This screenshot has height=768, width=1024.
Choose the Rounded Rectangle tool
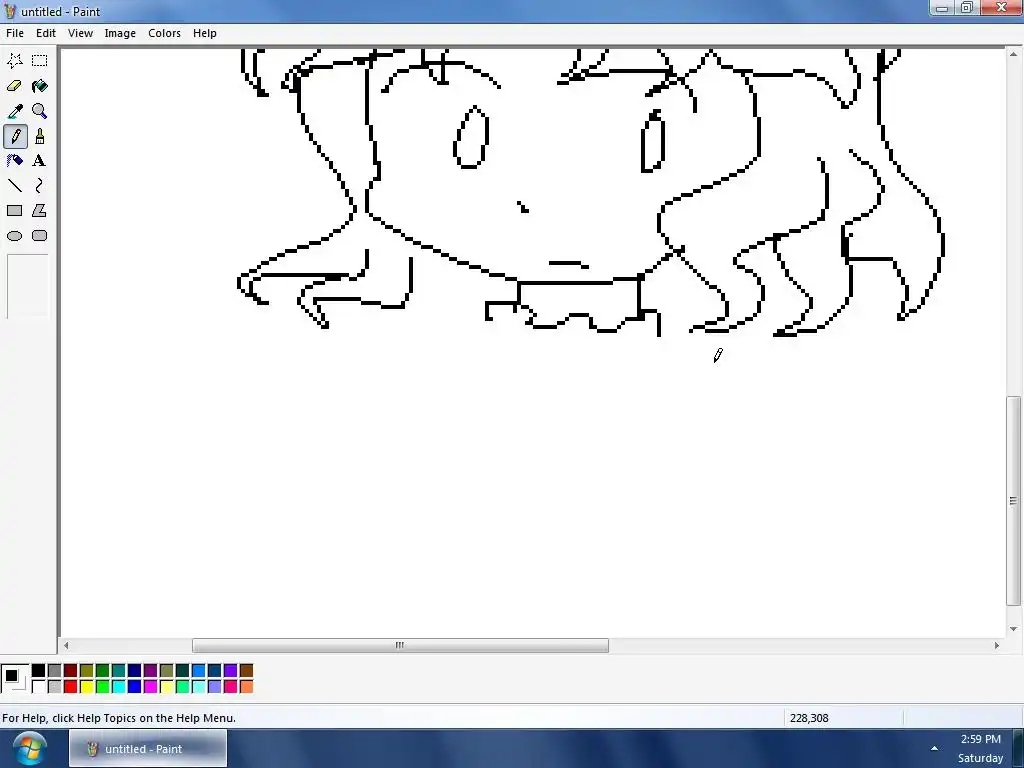click(40, 236)
